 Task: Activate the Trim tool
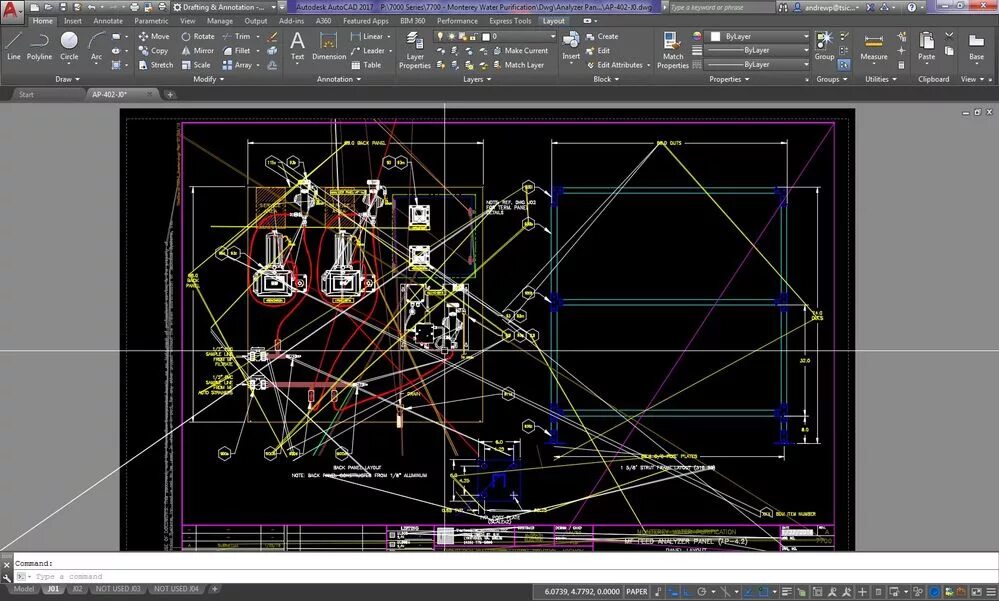[x=236, y=36]
